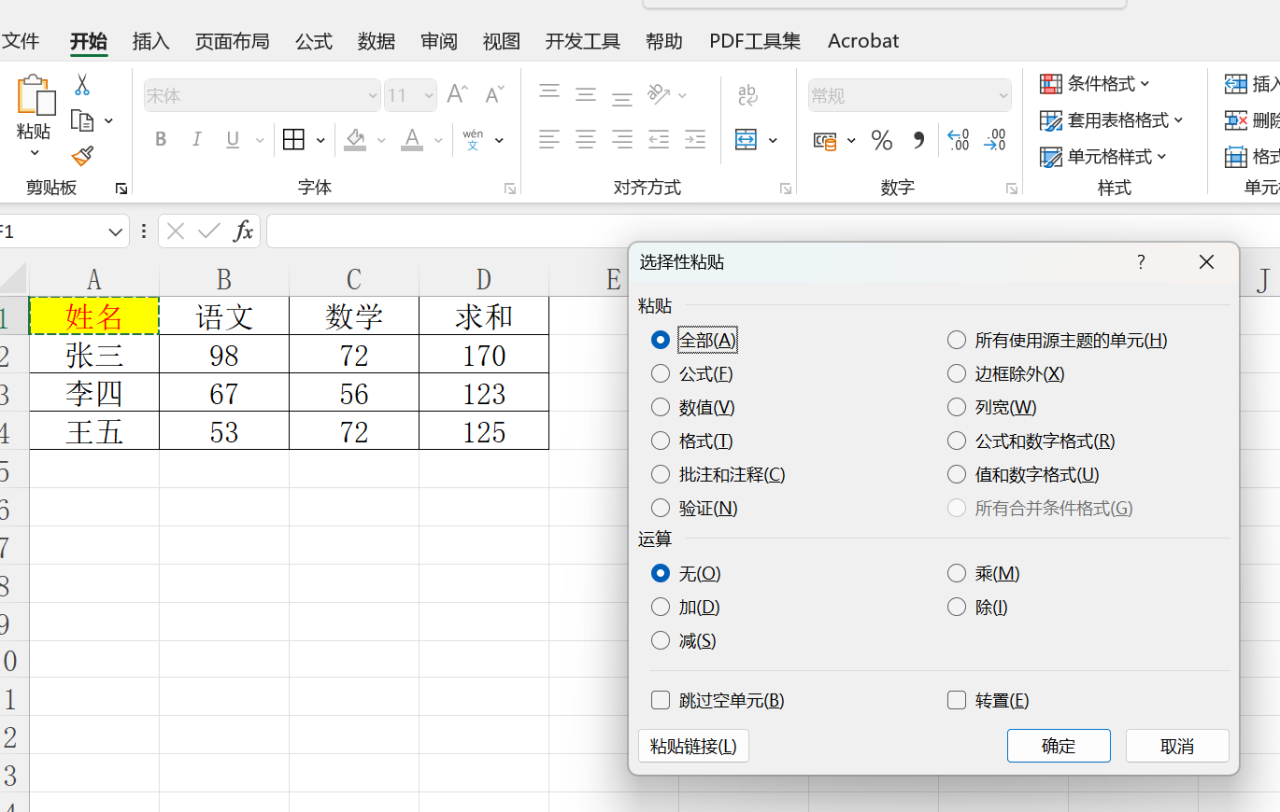This screenshot has height=812, width=1280.
Task: Click the Copy icon in clipboard group
Action: [x=83, y=121]
